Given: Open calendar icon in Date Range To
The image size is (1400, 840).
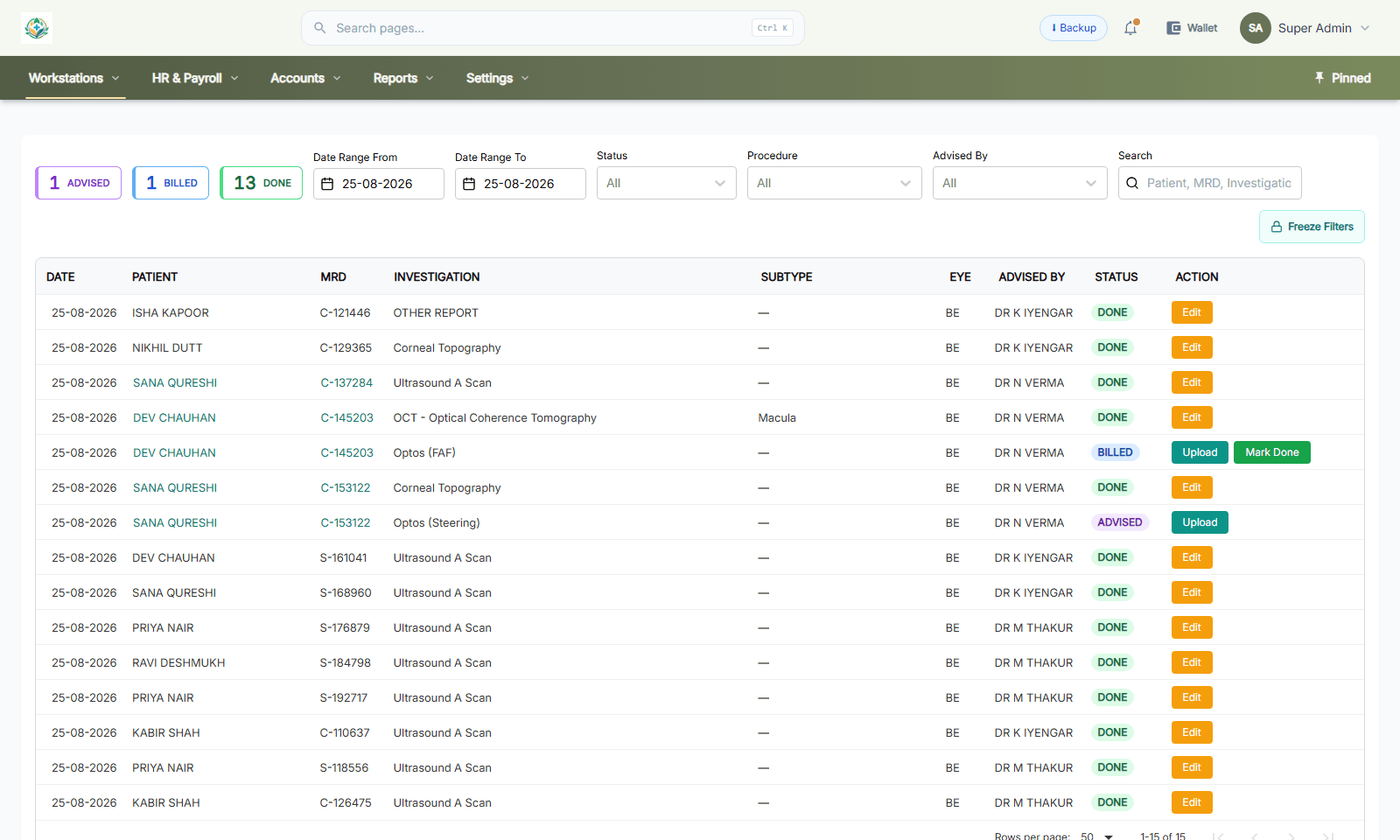Looking at the screenshot, I should coord(469,184).
